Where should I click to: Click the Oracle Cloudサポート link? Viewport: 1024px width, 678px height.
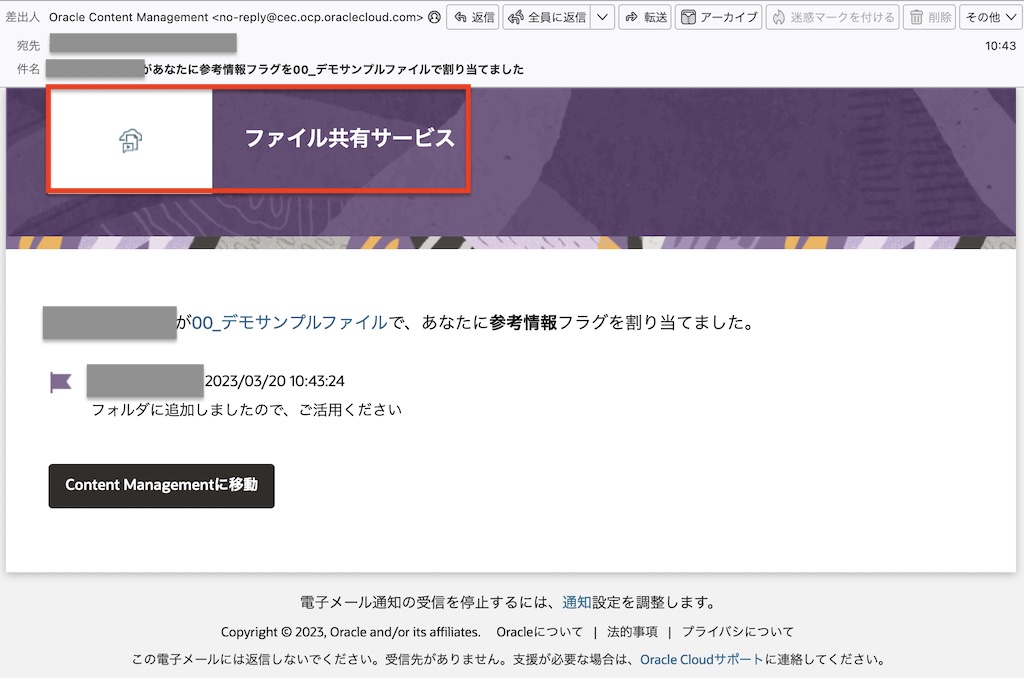702,660
